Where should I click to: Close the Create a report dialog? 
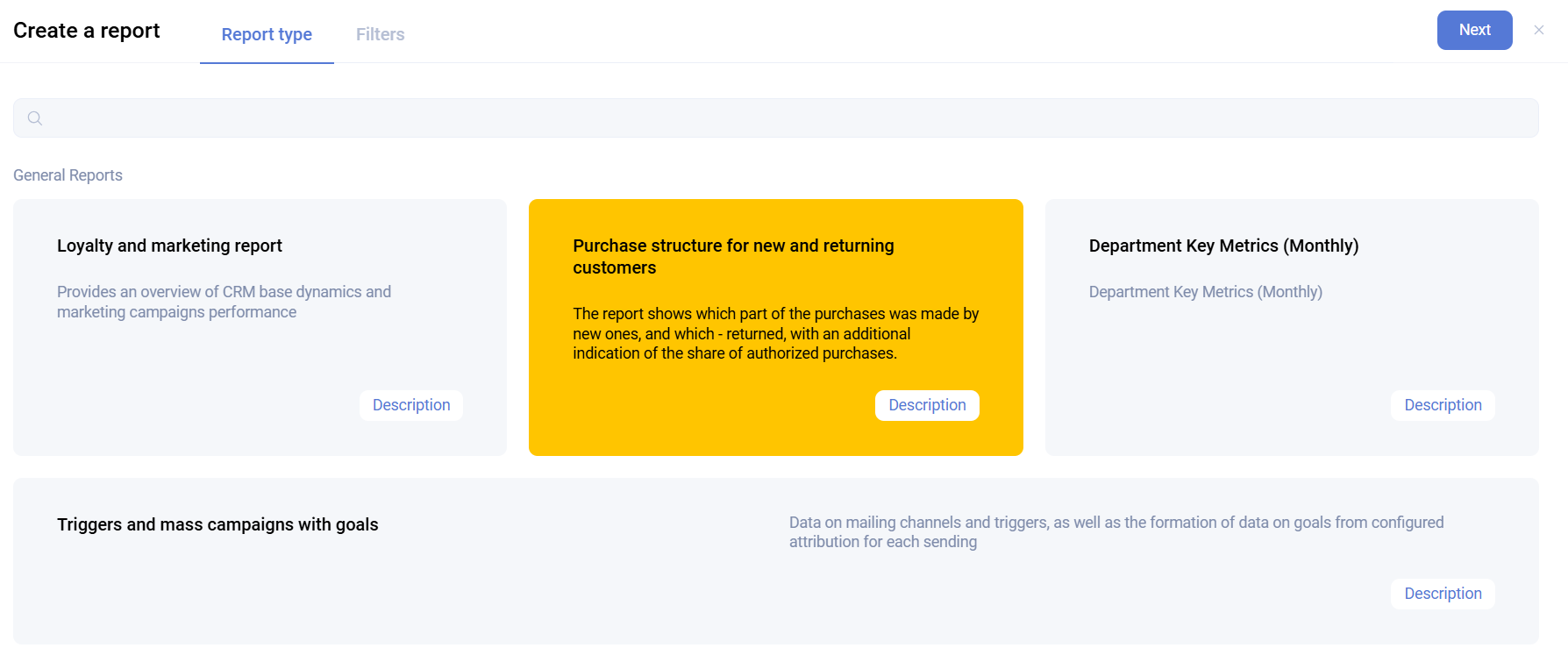(1538, 30)
